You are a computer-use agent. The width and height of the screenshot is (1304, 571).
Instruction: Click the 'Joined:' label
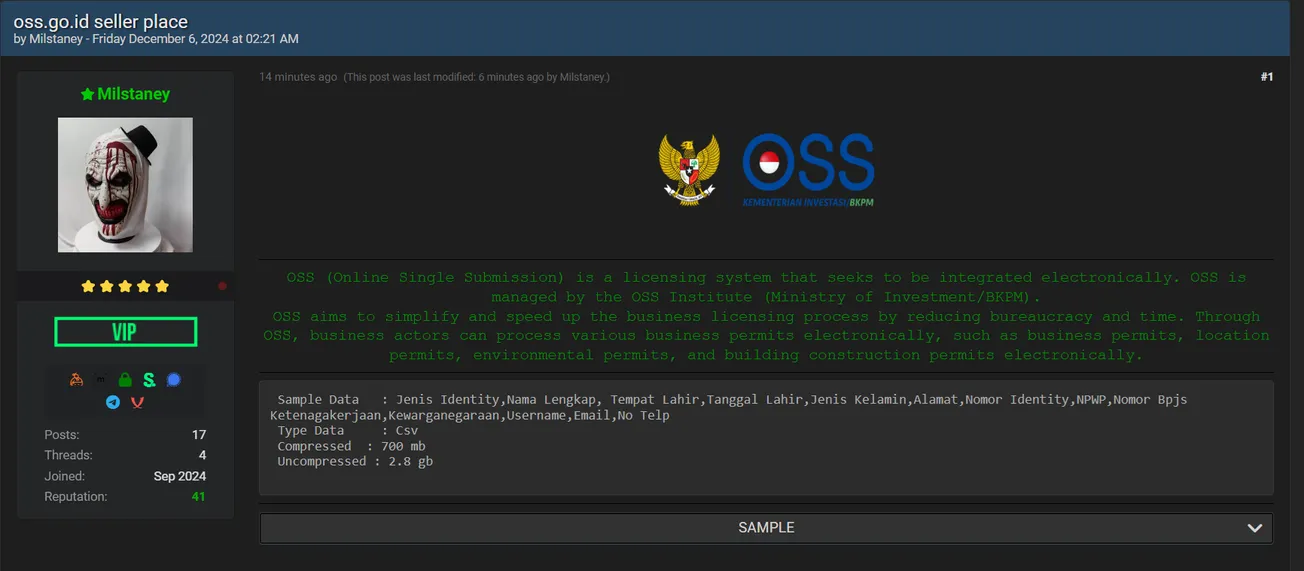[64, 476]
